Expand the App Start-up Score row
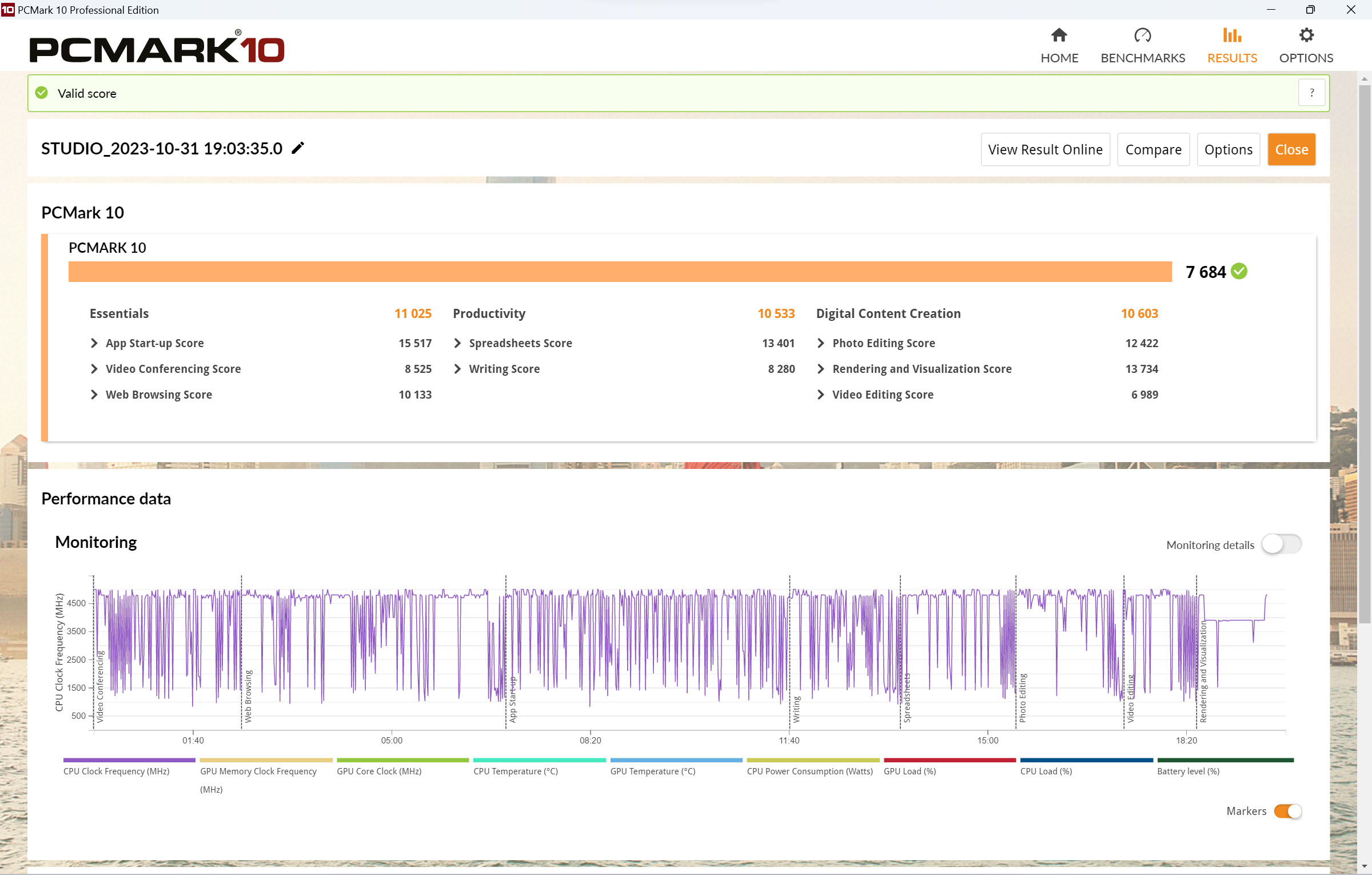 (95, 343)
